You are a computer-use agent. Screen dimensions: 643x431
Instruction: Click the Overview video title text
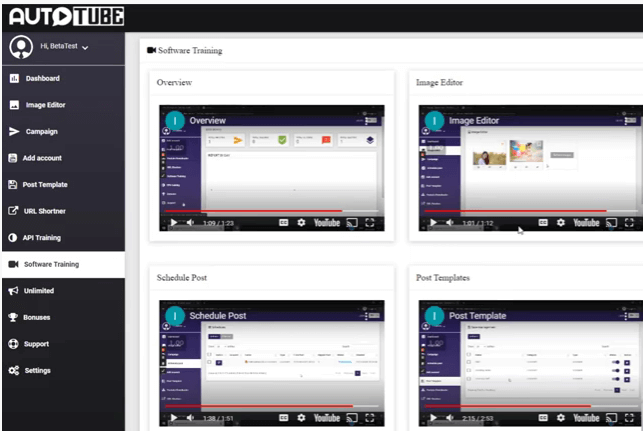pyautogui.click(x=207, y=121)
